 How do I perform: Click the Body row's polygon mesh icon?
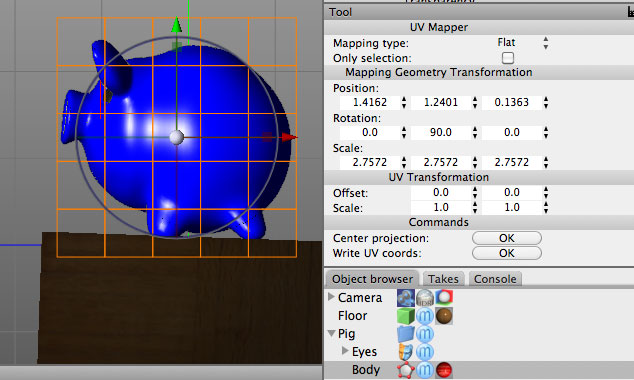[x=406, y=370]
